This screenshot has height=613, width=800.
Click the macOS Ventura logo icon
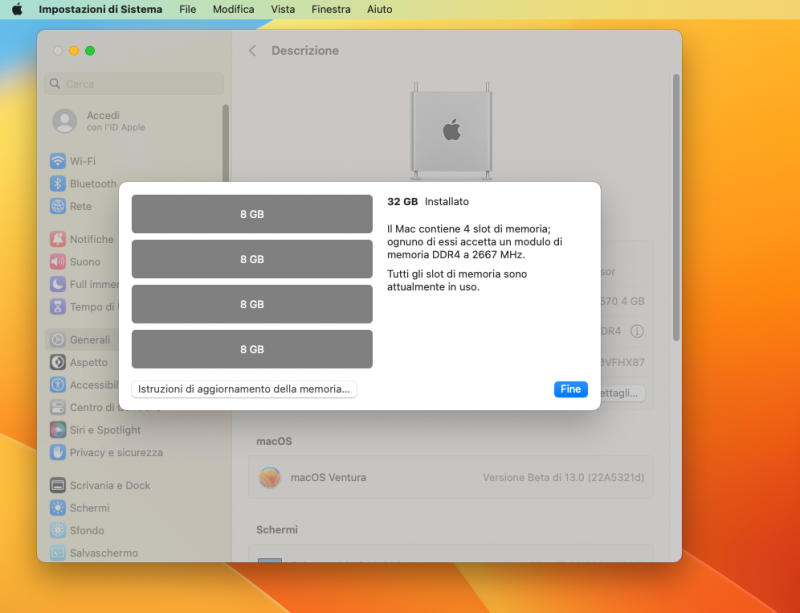click(x=269, y=477)
